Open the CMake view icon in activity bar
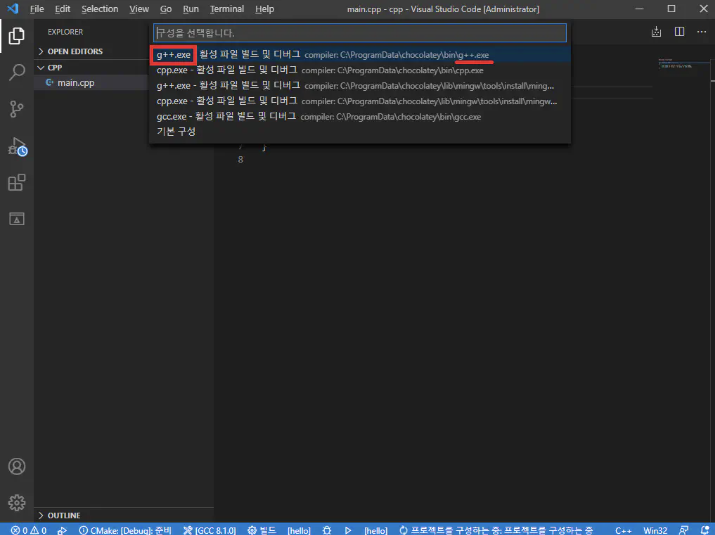Image resolution: width=715 pixels, height=535 pixels. pyautogui.click(x=16, y=218)
